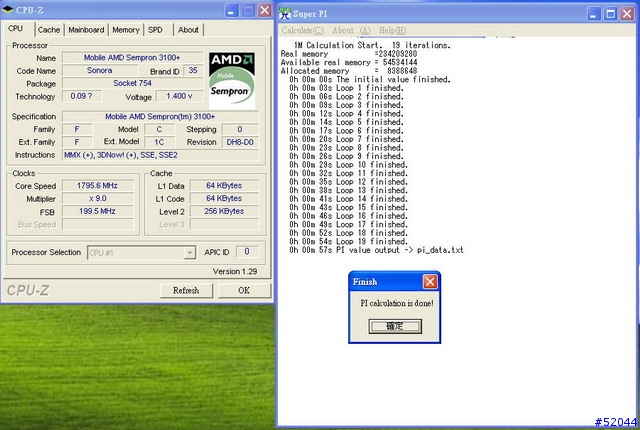Screen dimensions: 640x430
Task: Click the Specification field 'Mobile AMD Sempron(tm) 3100+'
Action: 160,117
